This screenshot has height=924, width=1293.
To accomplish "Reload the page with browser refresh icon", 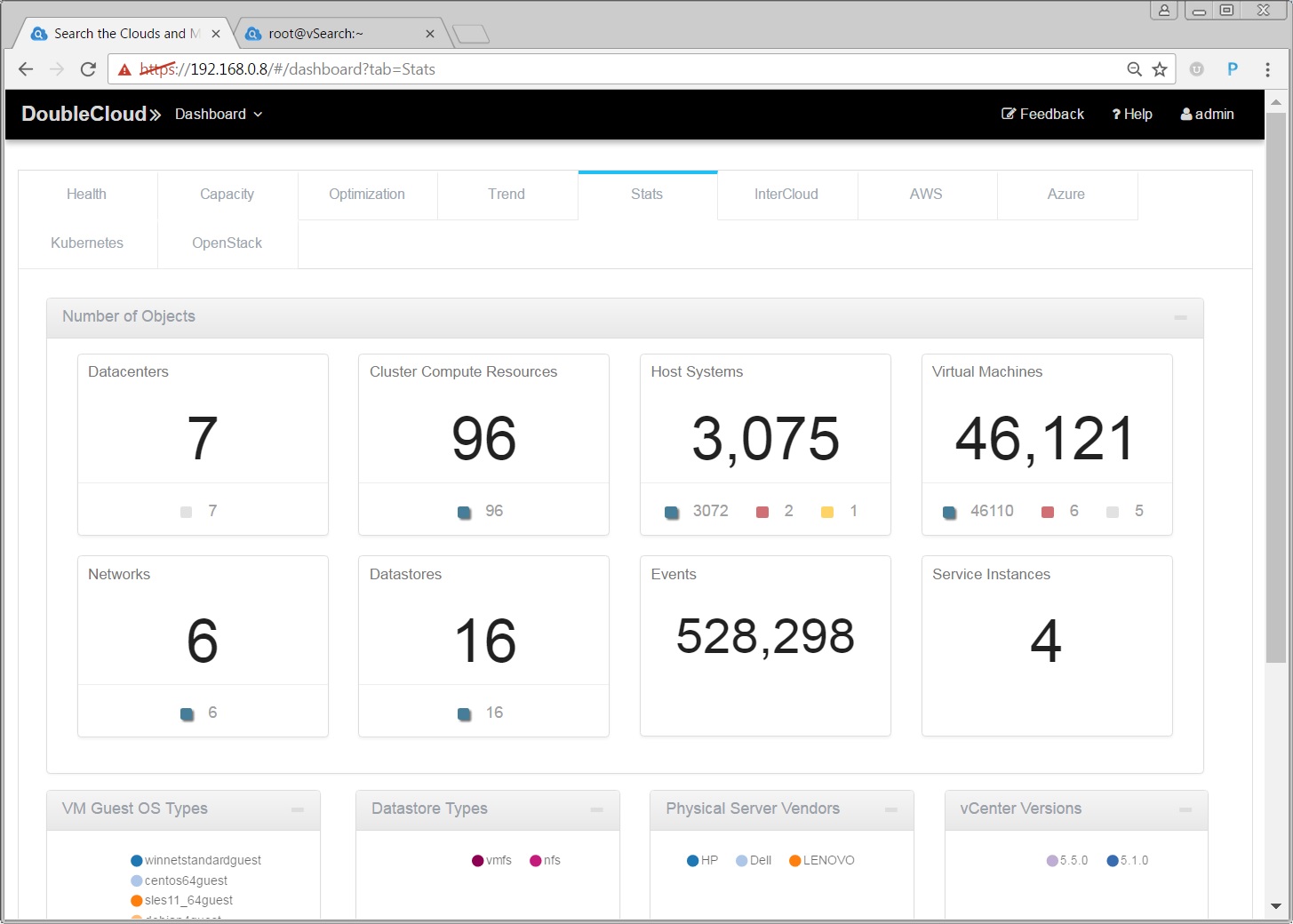I will coord(88,69).
